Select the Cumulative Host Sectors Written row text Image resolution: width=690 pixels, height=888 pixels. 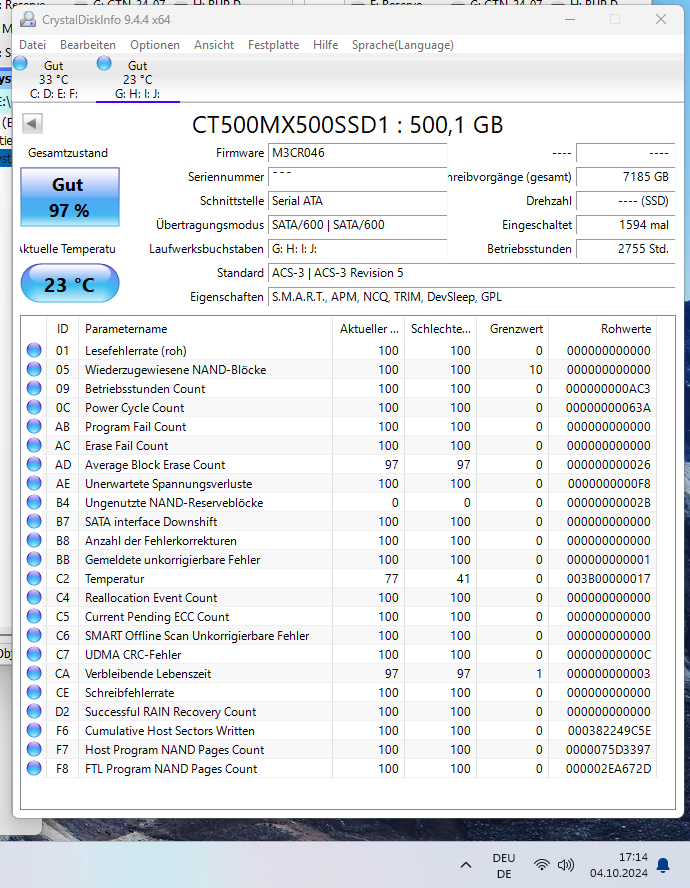(x=170, y=731)
